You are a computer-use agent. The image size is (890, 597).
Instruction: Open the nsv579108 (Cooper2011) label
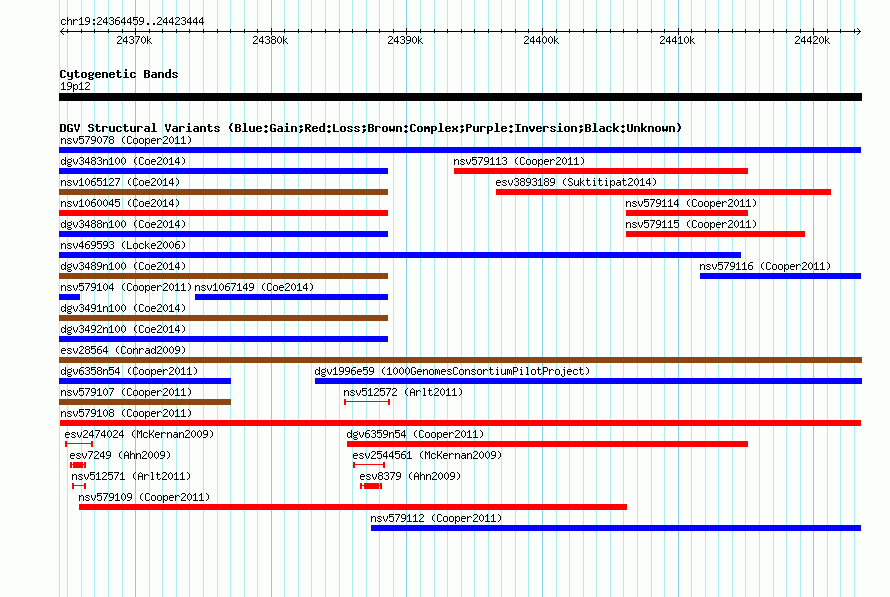(x=126, y=413)
